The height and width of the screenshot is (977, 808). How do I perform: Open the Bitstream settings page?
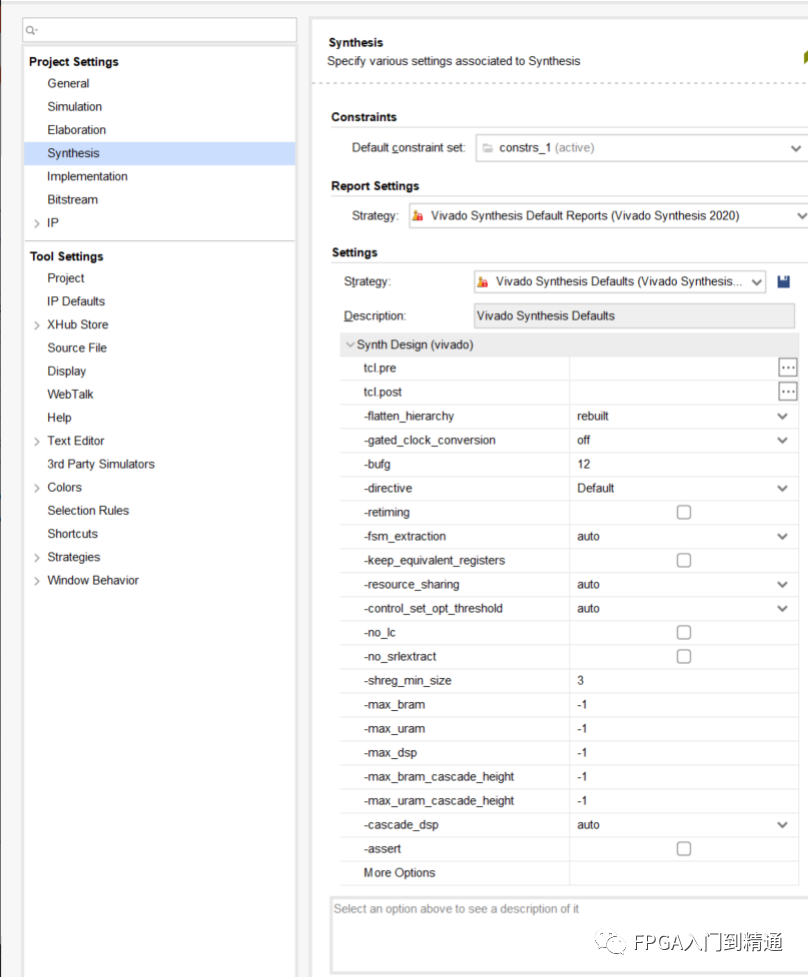72,199
